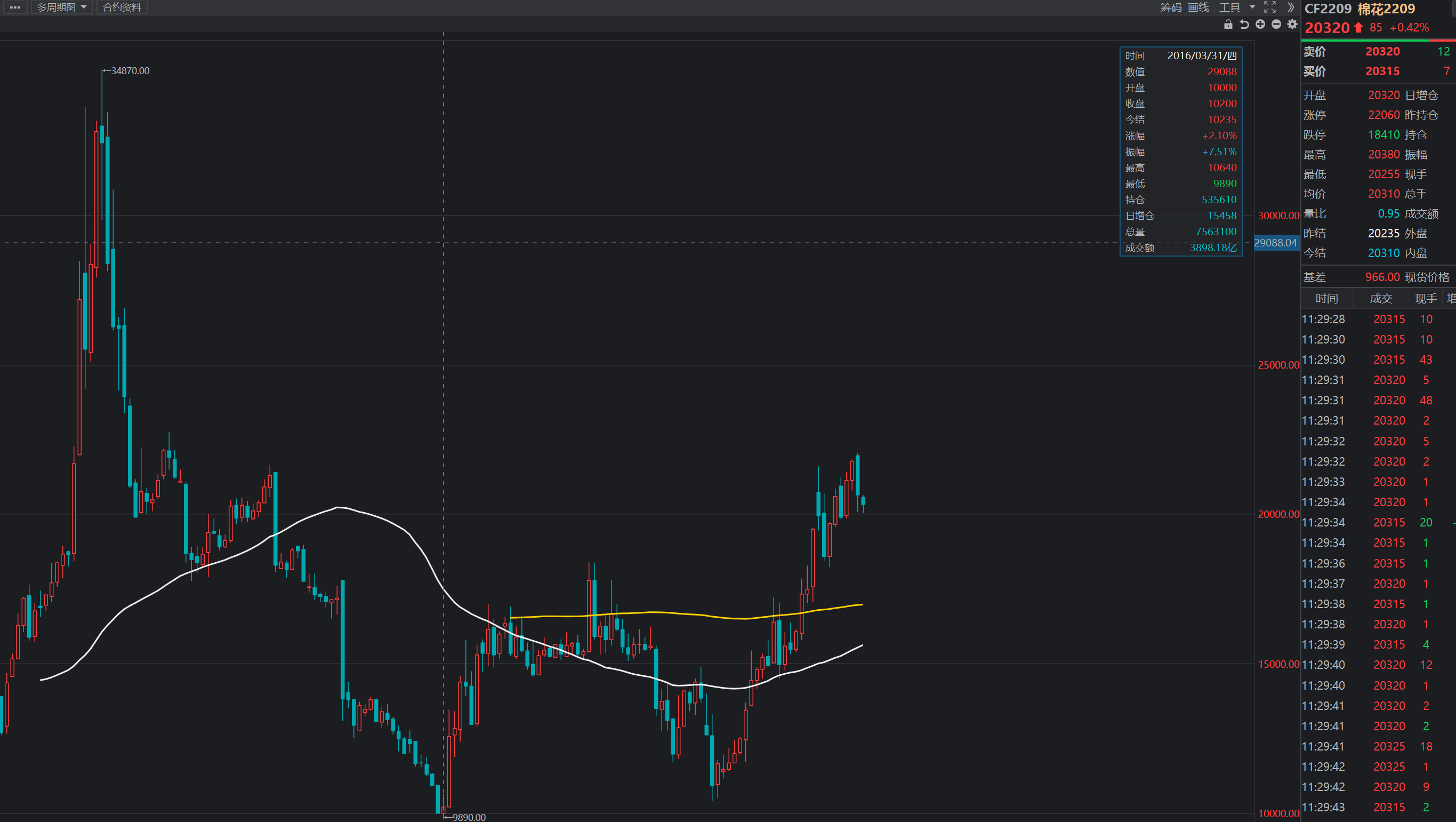The height and width of the screenshot is (822, 1456).
Task: Zoom in with the plus icon
Action: click(1260, 25)
